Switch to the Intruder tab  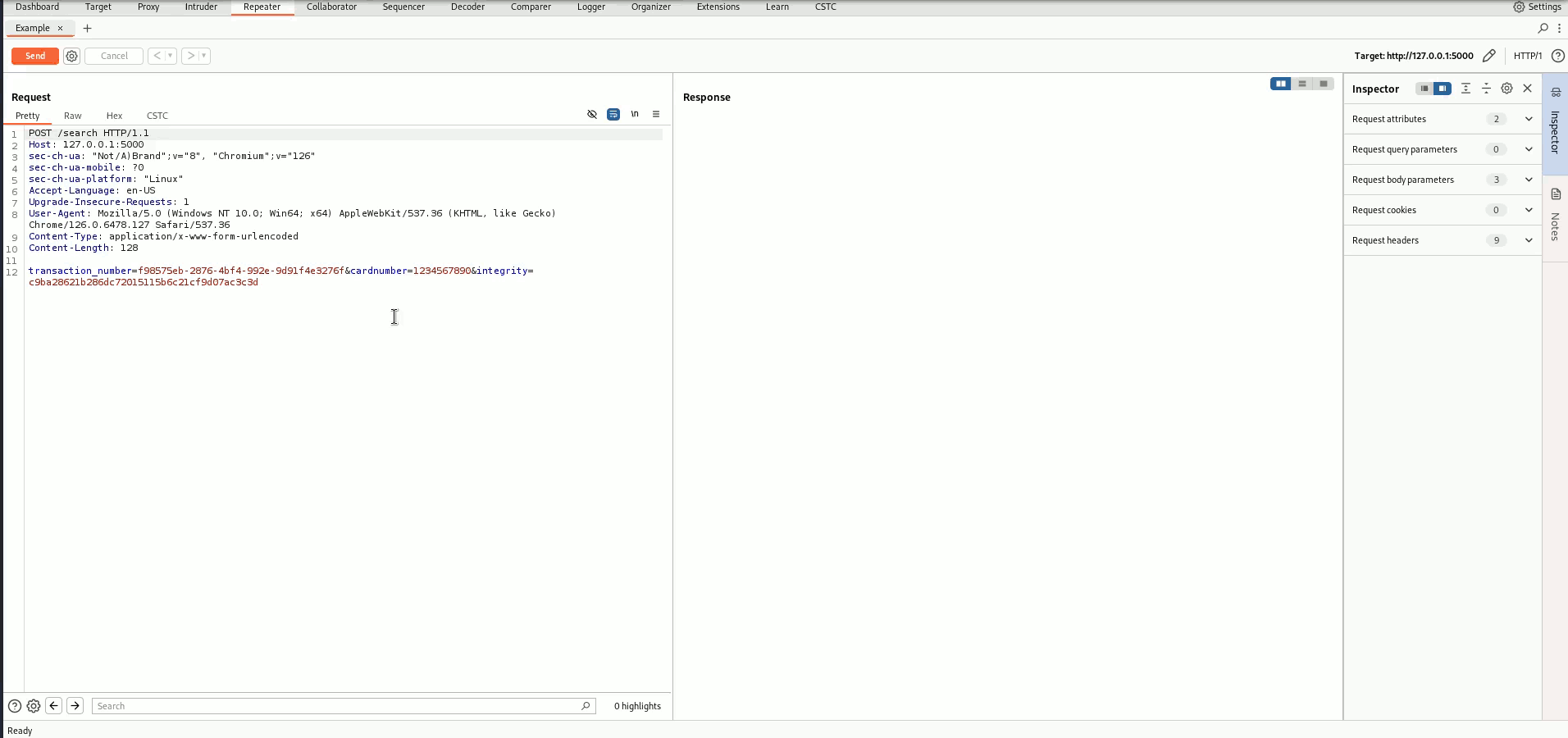coord(201,7)
